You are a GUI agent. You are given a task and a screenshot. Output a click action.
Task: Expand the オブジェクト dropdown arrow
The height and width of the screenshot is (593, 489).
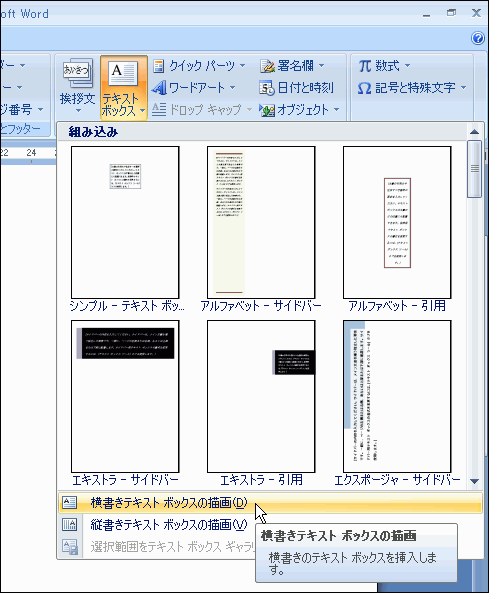pos(336,110)
